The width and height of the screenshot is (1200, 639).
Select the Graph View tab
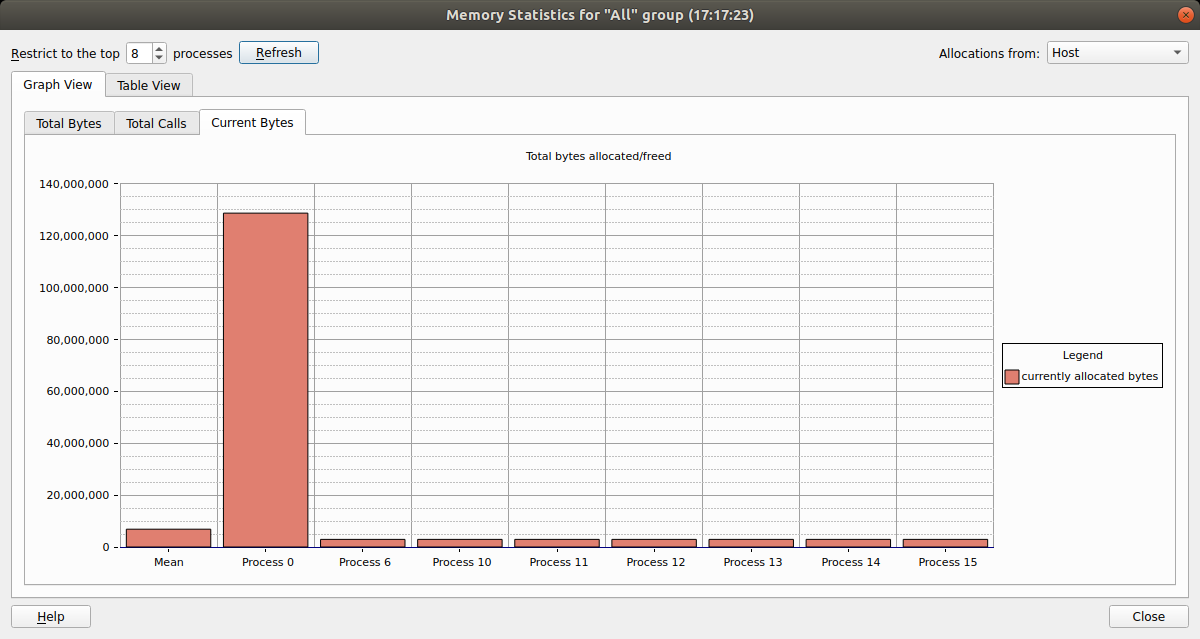(x=57, y=85)
